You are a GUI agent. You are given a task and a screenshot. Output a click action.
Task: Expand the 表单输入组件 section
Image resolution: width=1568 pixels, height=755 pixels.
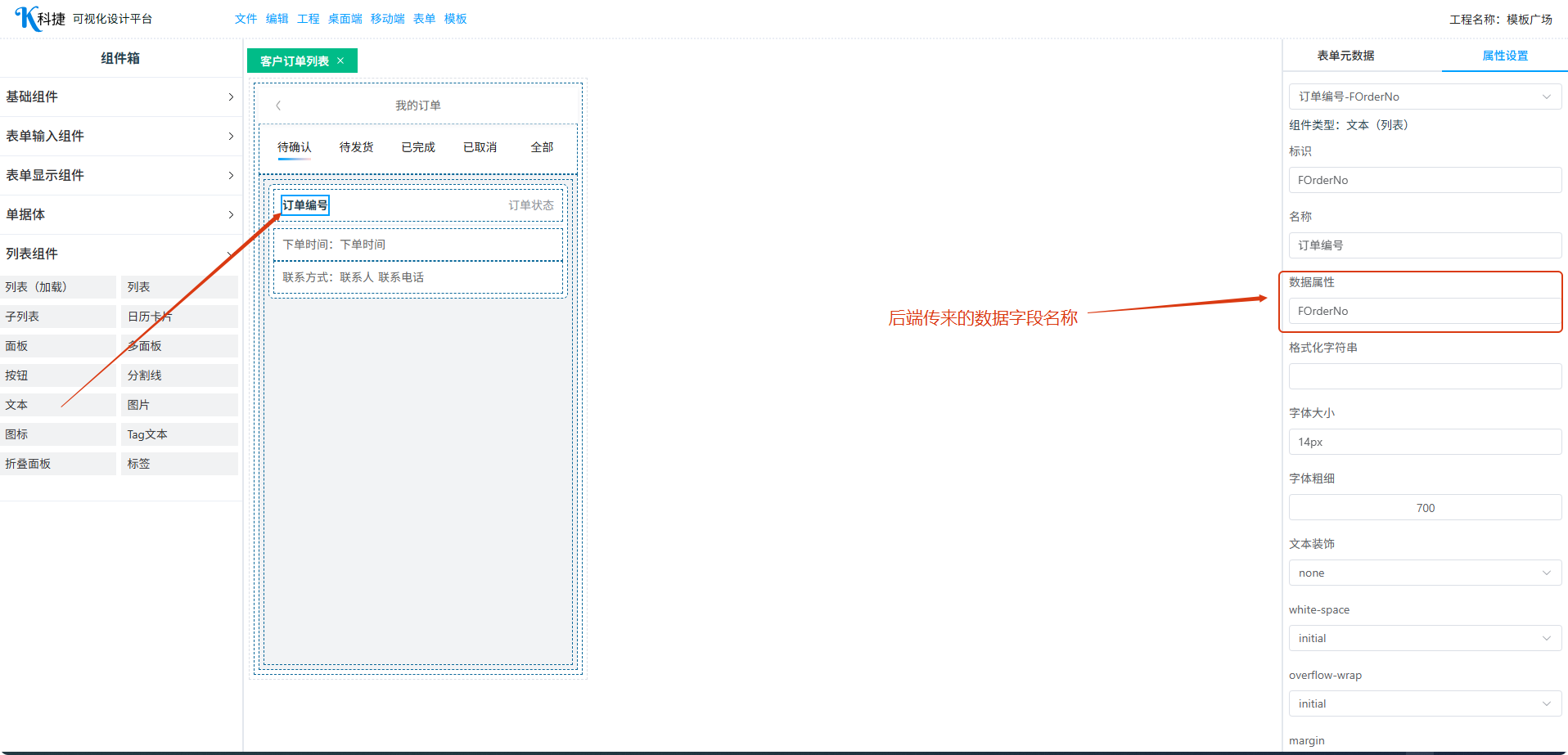coord(120,136)
